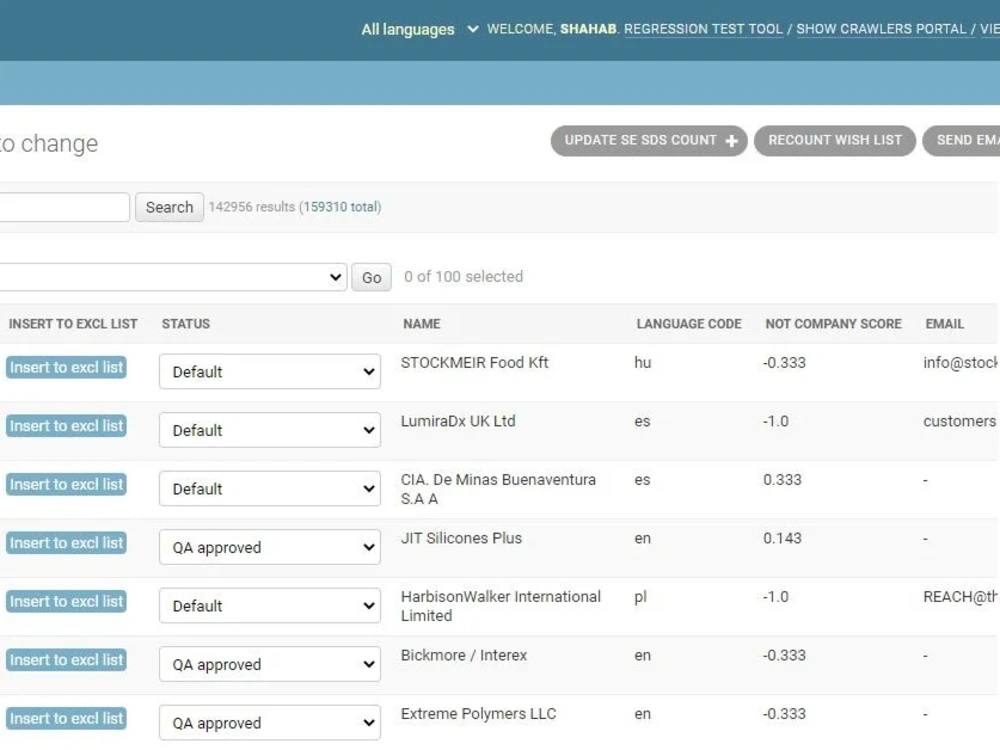Click the Recount Wish List button
Image resolution: width=1000 pixels, height=750 pixels.
tap(834, 140)
